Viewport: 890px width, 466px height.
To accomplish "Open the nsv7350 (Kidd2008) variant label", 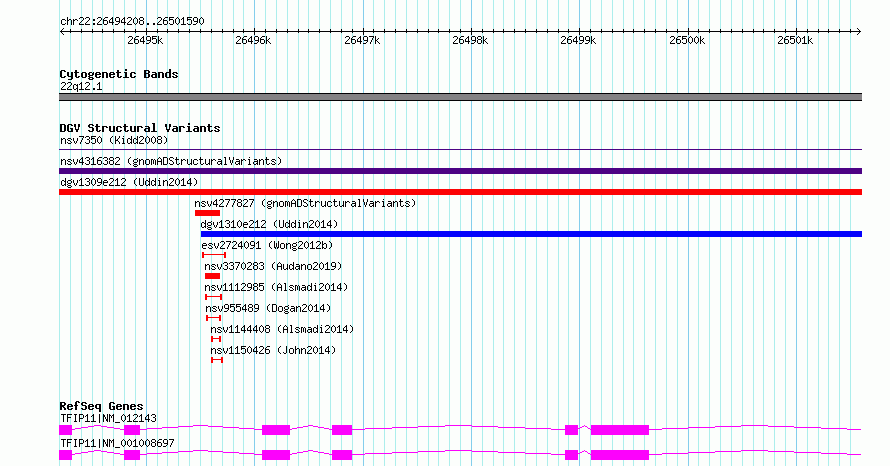I will (114, 140).
